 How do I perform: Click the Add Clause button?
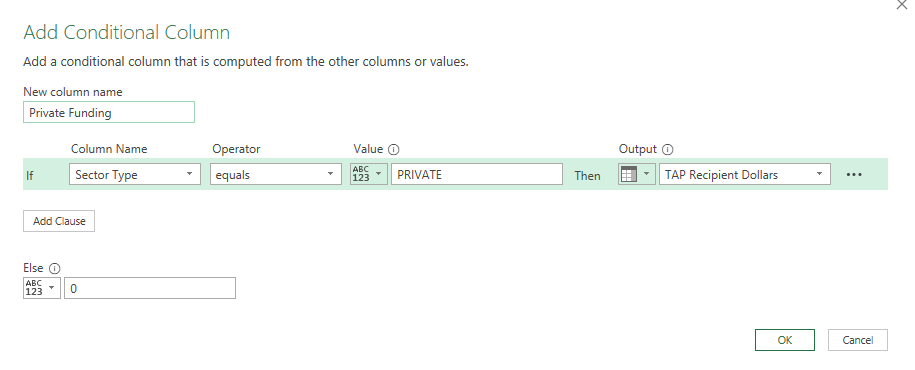59,221
